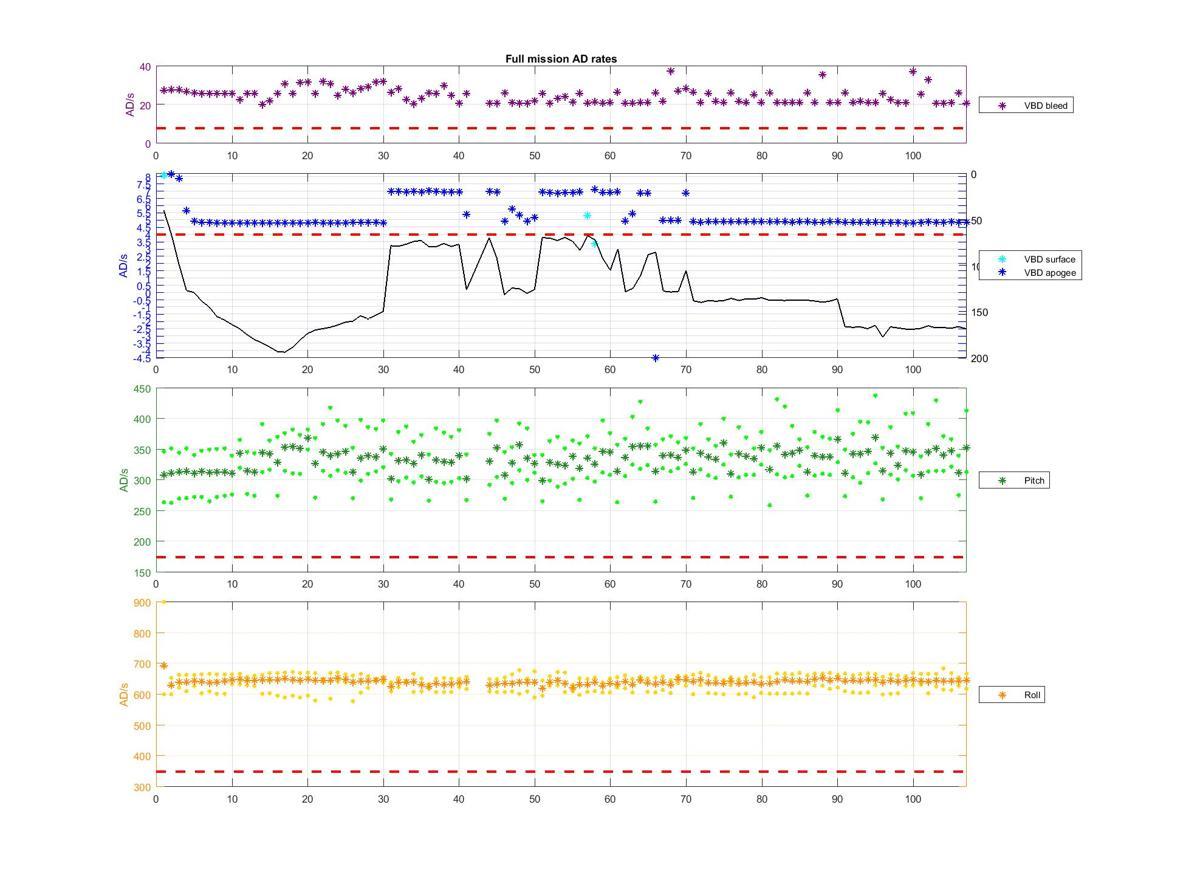The width and height of the screenshot is (1200, 885).
Task: Select the 'Pitch' legend label
Action: pyautogui.click(x=1034, y=481)
